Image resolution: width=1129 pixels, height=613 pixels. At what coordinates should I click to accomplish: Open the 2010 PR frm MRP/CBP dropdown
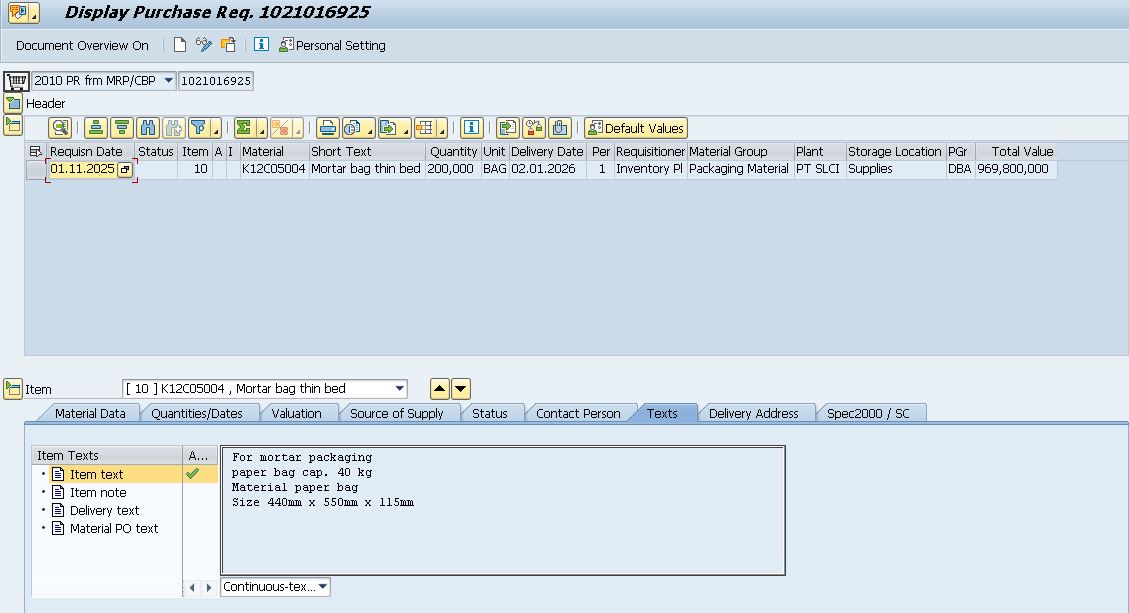click(x=167, y=81)
